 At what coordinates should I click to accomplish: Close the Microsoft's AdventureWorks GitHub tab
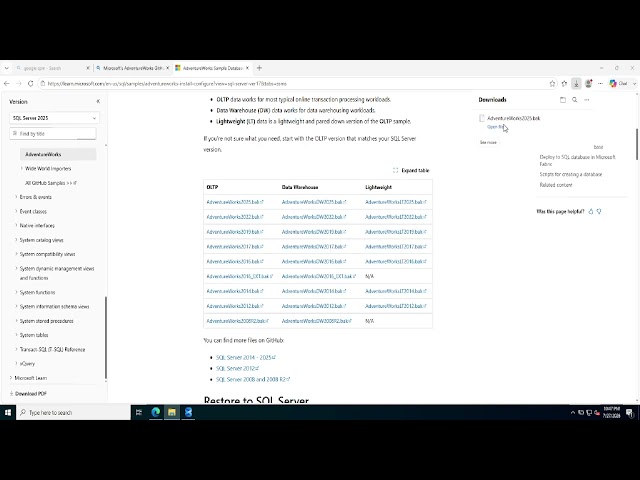(x=167, y=68)
